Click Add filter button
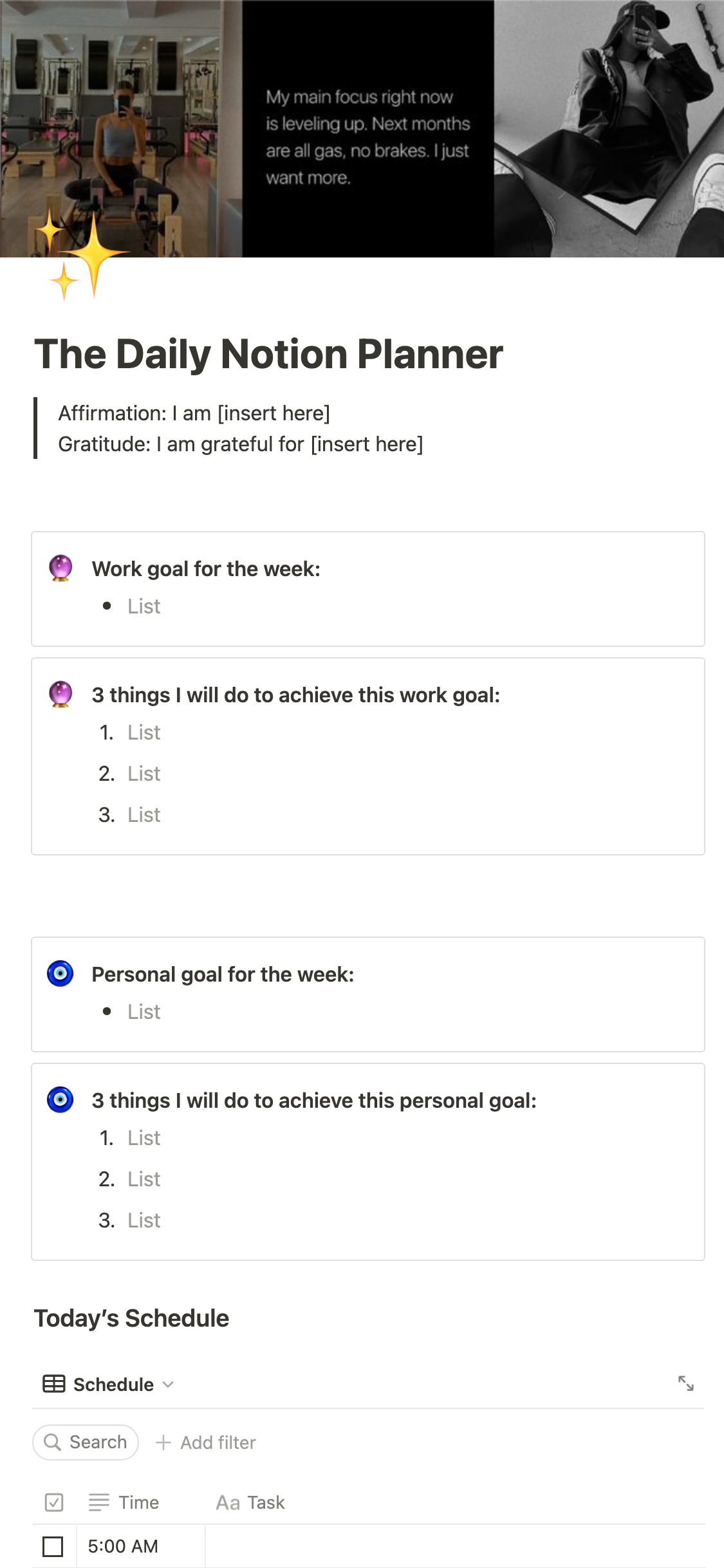This screenshot has height=1568, width=724. tap(206, 1442)
